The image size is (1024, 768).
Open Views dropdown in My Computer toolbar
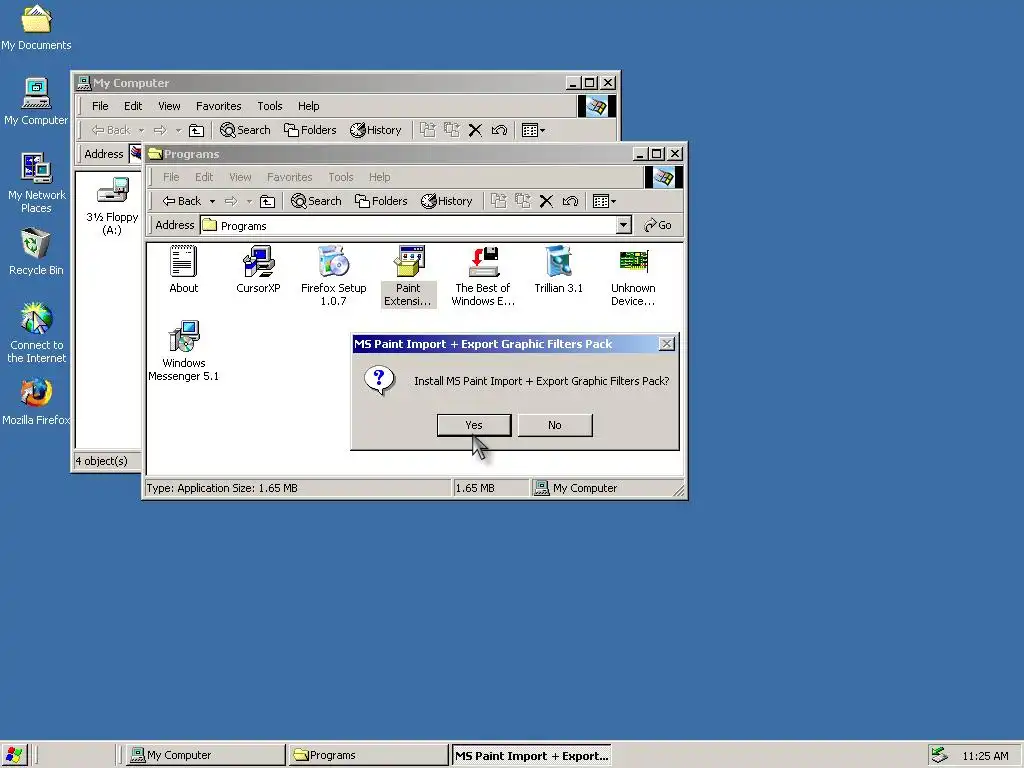(x=533, y=130)
